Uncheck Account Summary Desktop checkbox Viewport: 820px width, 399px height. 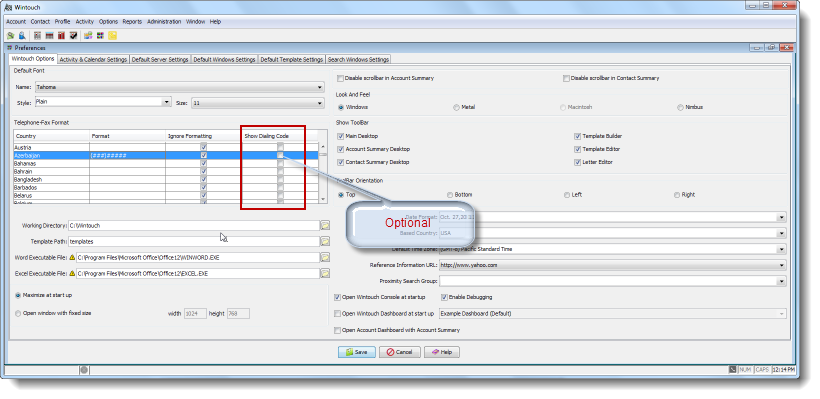tap(340, 149)
